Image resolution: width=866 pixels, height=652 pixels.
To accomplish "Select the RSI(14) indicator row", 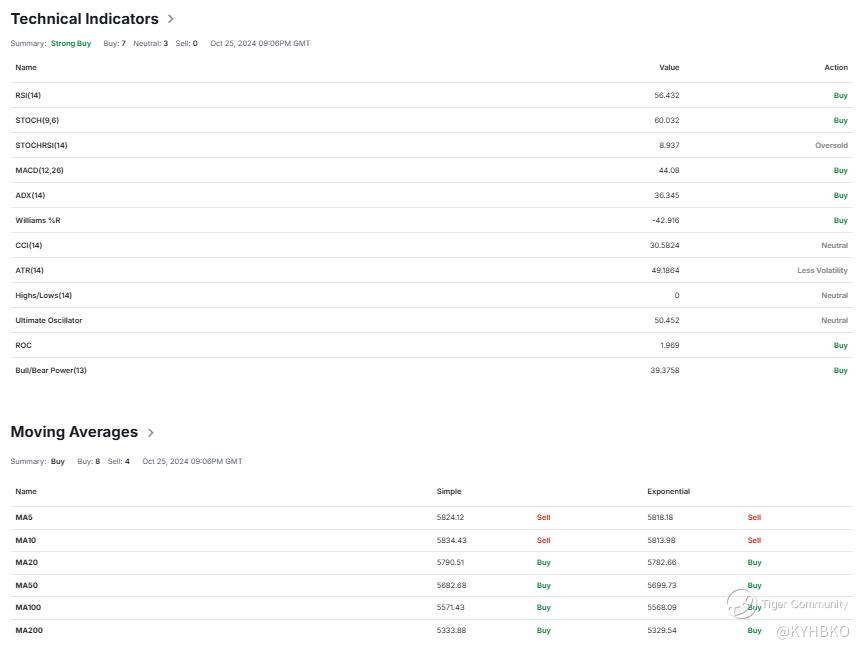I will tap(432, 96).
